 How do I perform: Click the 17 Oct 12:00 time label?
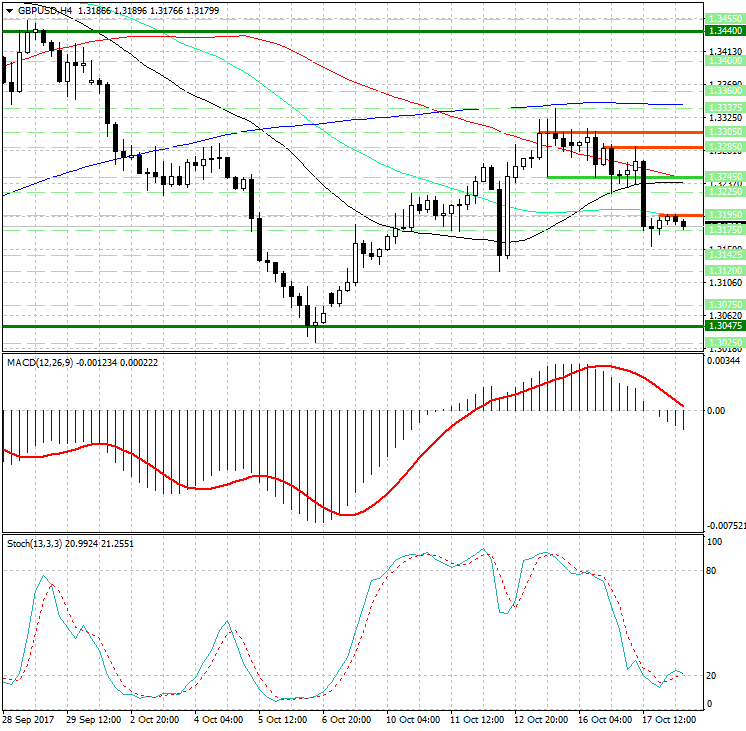click(669, 720)
